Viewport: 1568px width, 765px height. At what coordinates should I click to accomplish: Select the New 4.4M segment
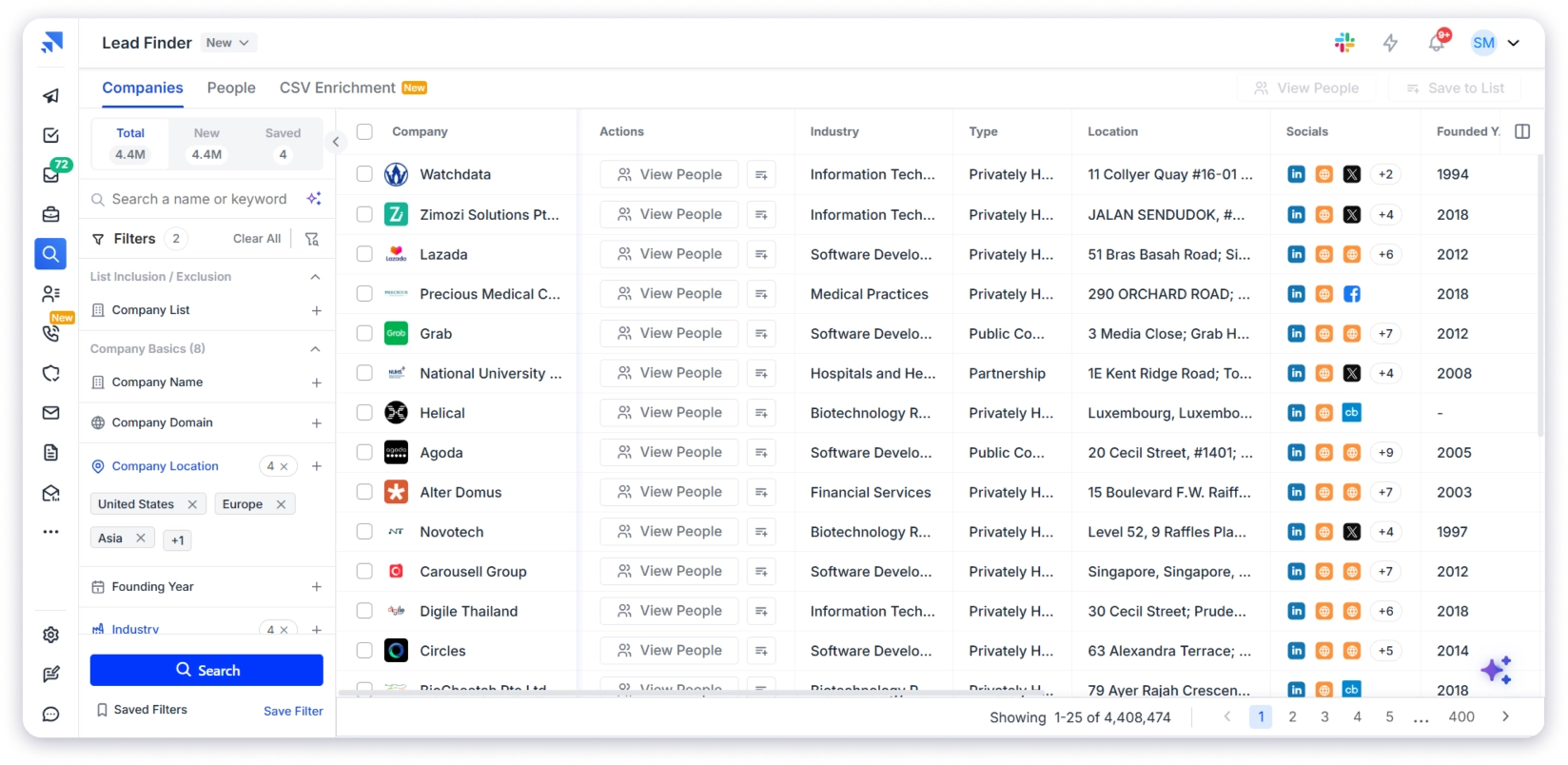click(x=206, y=144)
